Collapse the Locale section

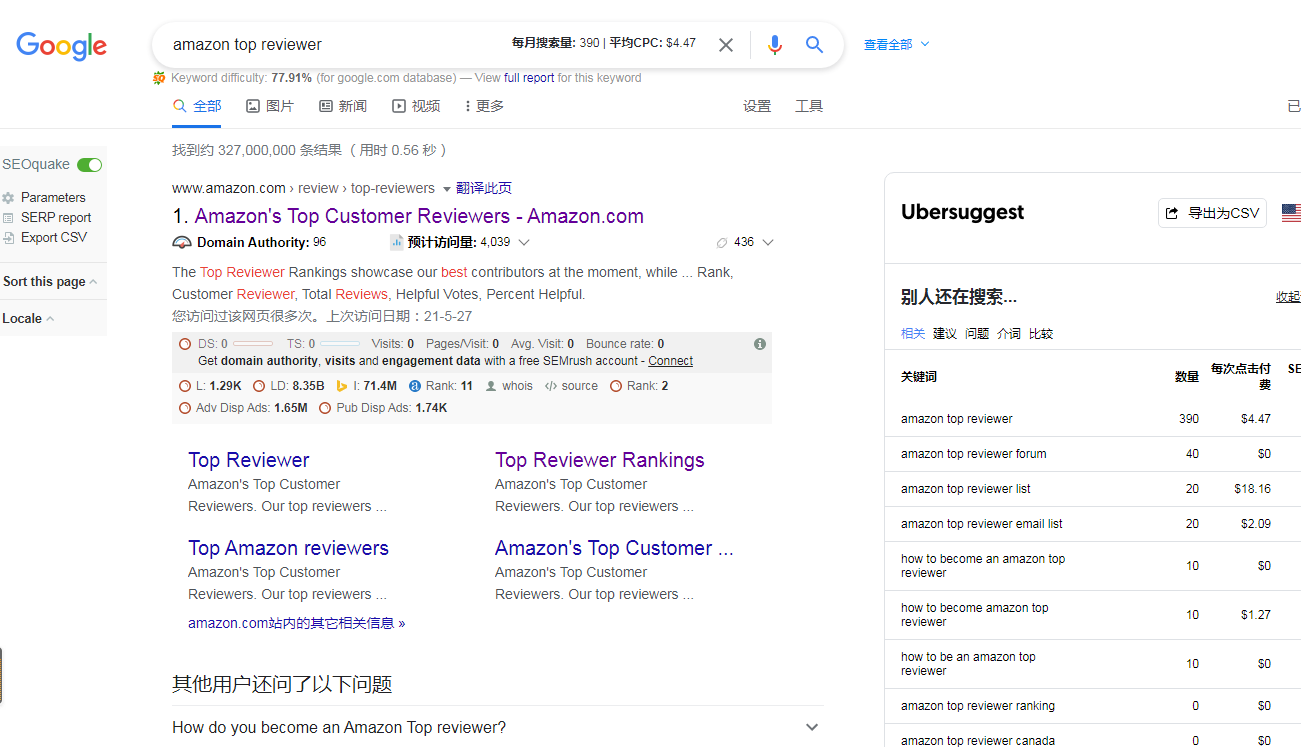29,319
